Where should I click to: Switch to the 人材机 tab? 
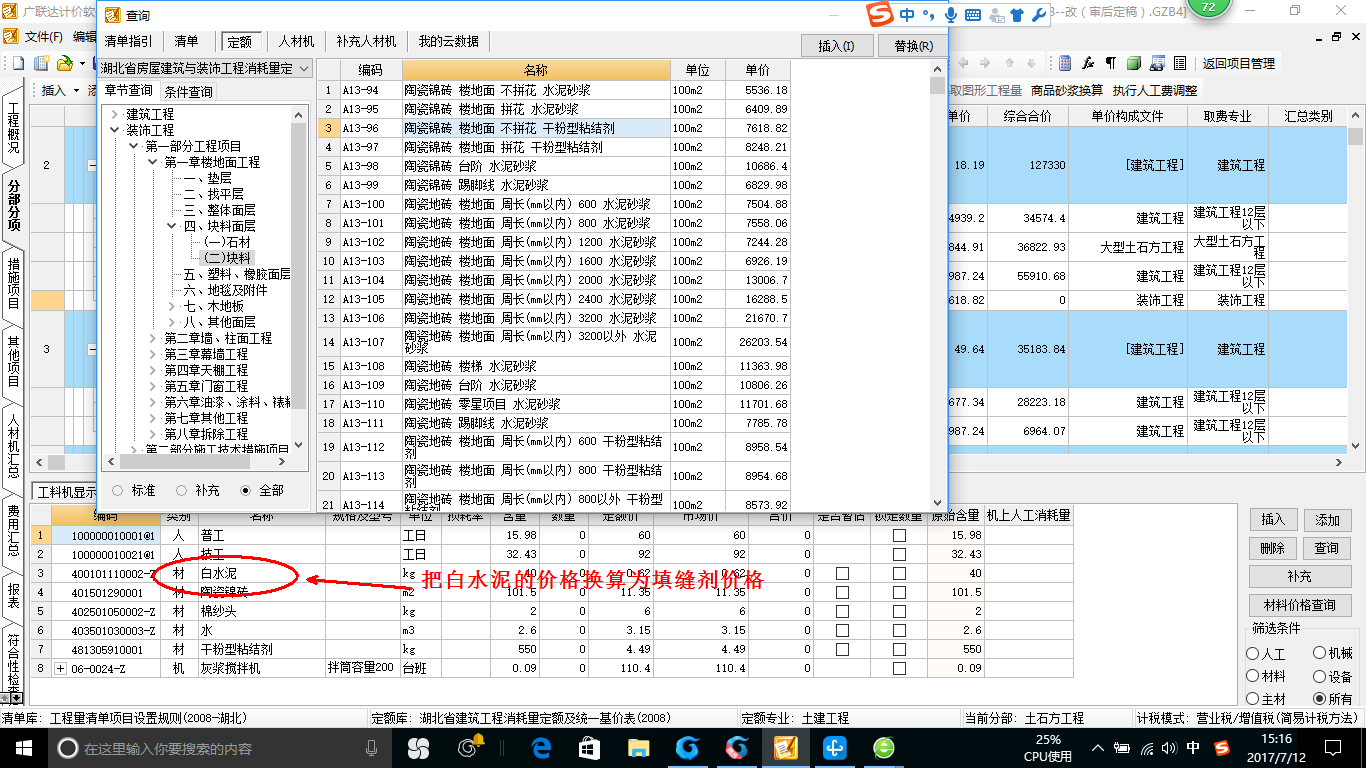(297, 42)
